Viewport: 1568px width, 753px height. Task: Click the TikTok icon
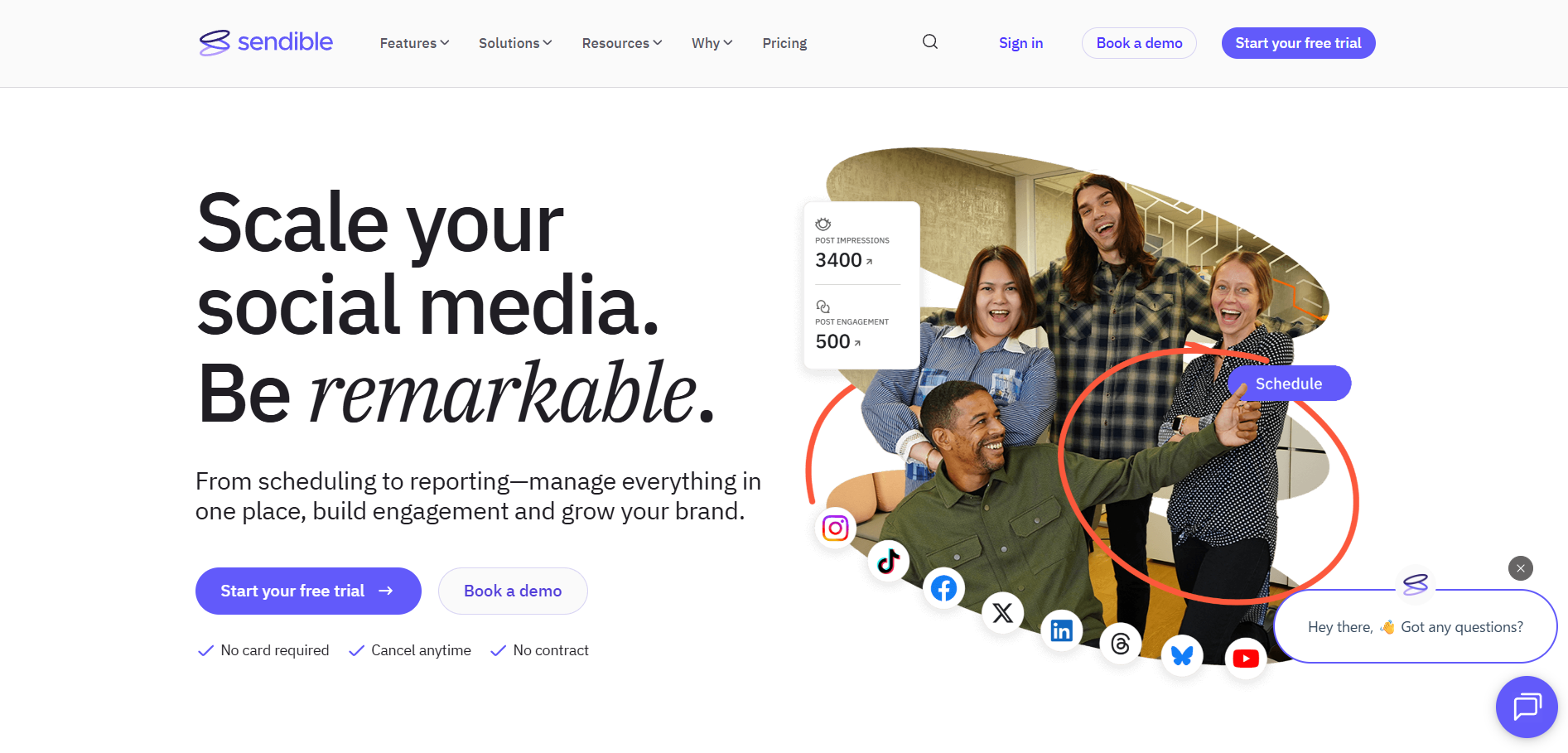889,562
